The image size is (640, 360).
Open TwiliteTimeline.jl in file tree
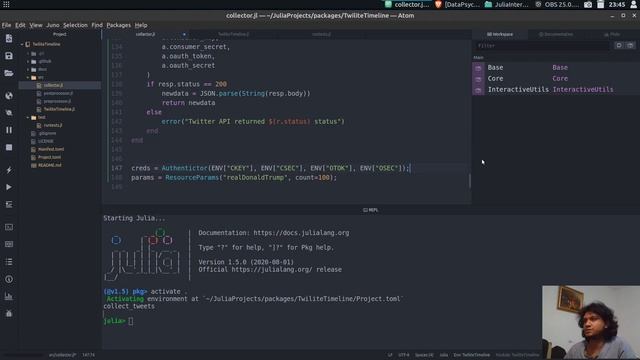pyautogui.click(x=59, y=109)
